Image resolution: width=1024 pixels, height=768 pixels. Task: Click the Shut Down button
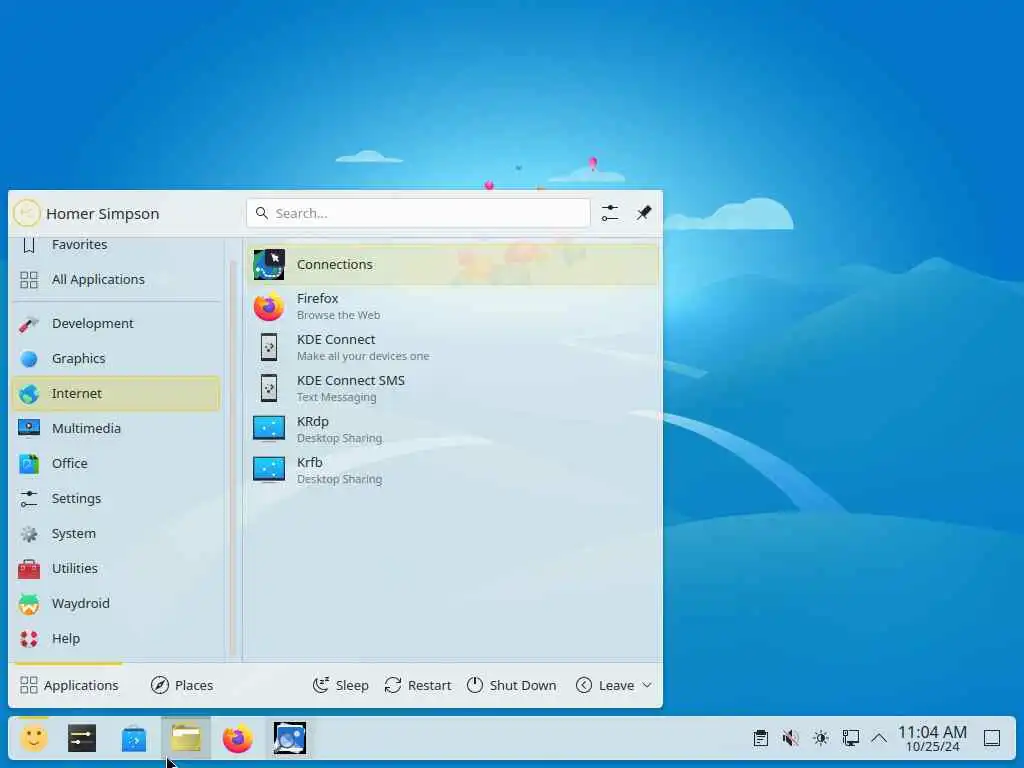[x=511, y=685]
